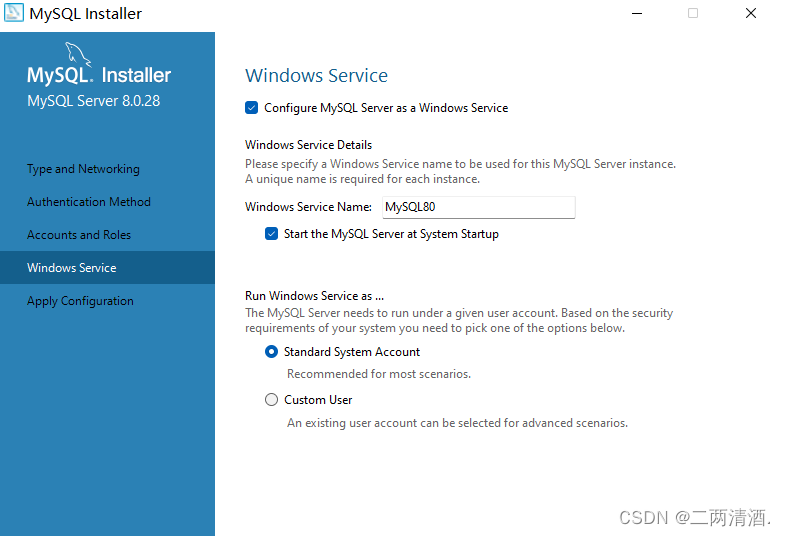785x536 pixels.
Task: Click the Windows Service Name field
Action: 479,207
